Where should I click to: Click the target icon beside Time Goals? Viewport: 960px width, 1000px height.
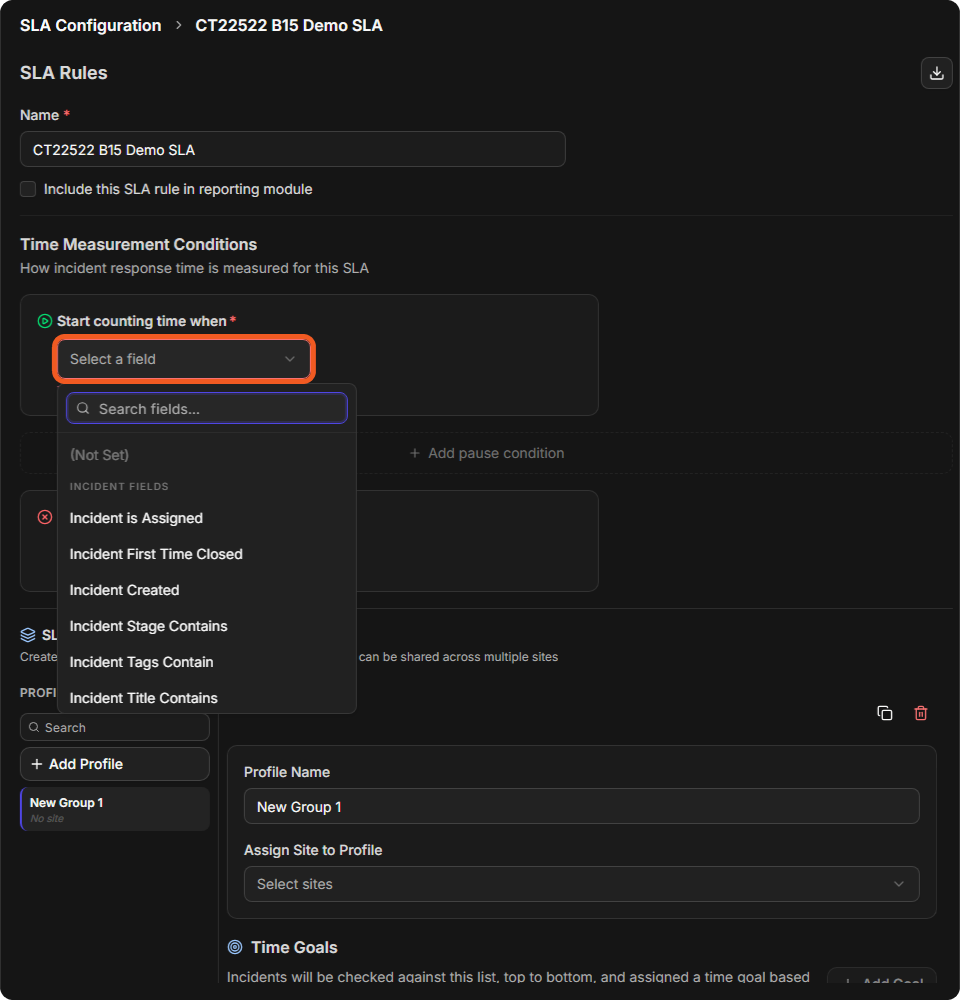click(235, 947)
